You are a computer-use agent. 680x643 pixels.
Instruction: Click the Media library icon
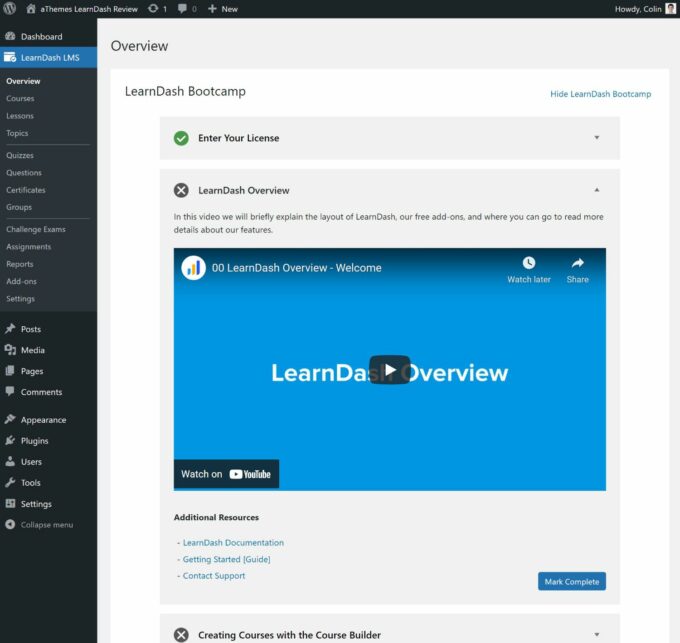pyautogui.click(x=10, y=350)
